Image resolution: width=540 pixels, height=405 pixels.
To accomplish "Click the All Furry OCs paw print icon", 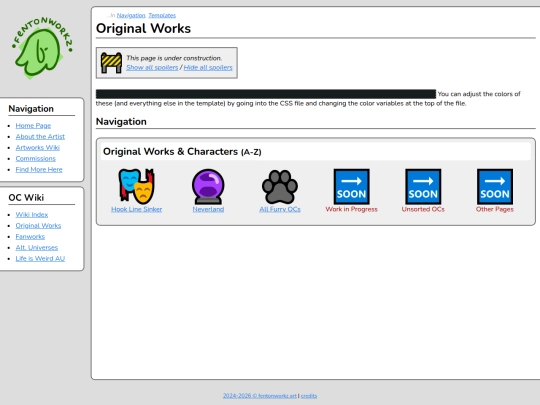I will pyautogui.click(x=280, y=186).
